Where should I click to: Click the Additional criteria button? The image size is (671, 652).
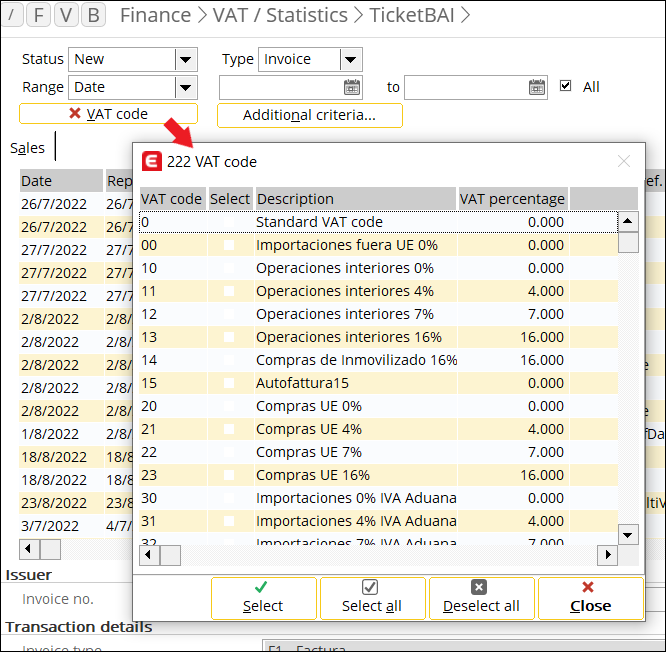tap(309, 115)
